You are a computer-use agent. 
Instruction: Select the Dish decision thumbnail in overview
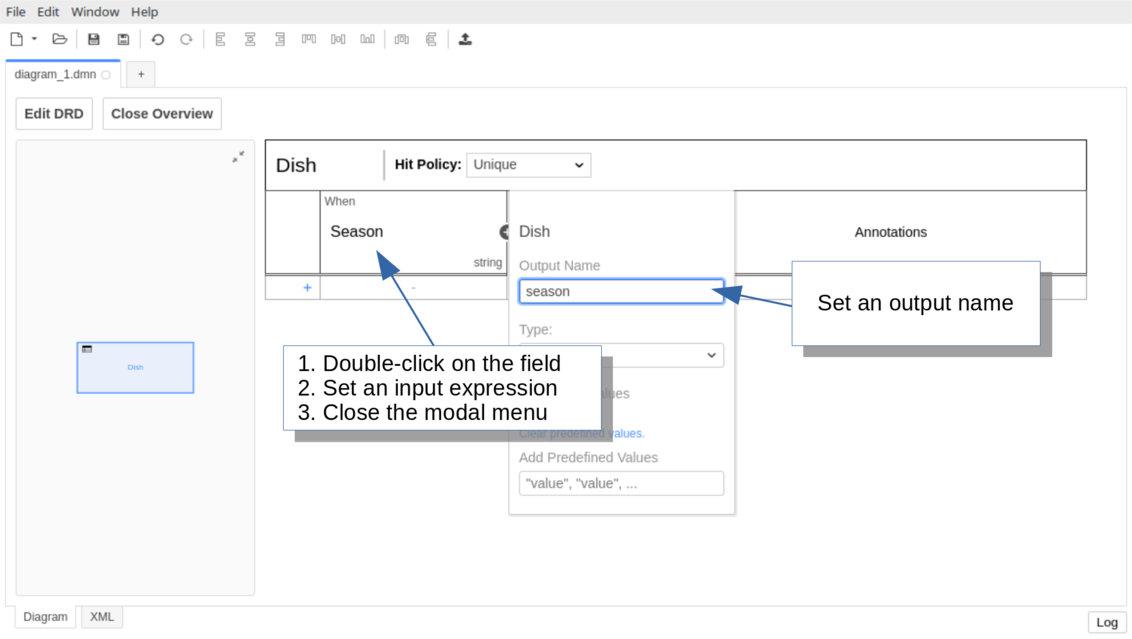pyautogui.click(x=135, y=367)
